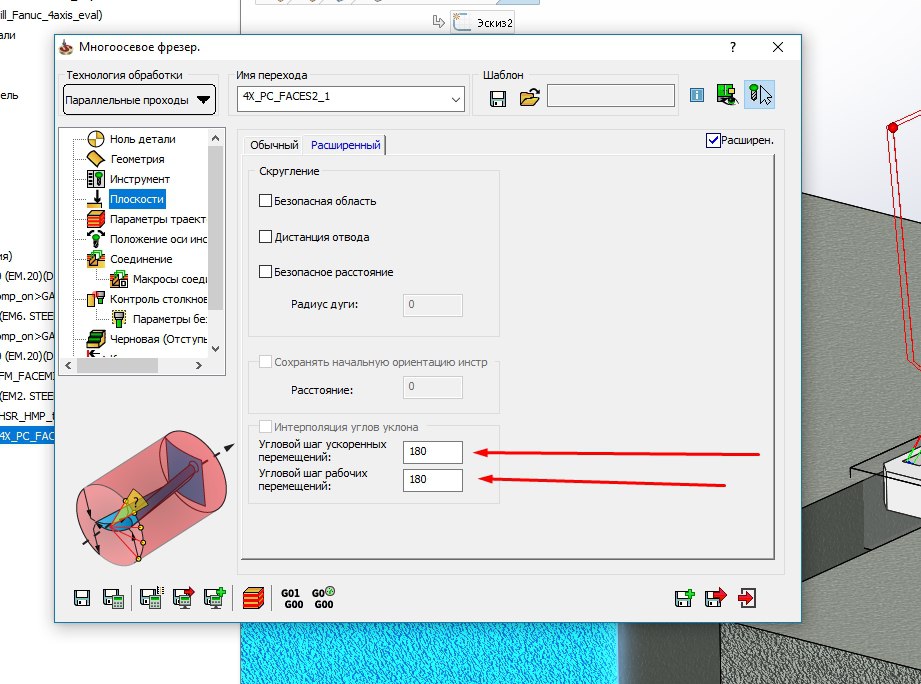The width and height of the screenshot is (921, 684).
Task: Enable the Безопасная область checkbox
Action: [x=265, y=201]
